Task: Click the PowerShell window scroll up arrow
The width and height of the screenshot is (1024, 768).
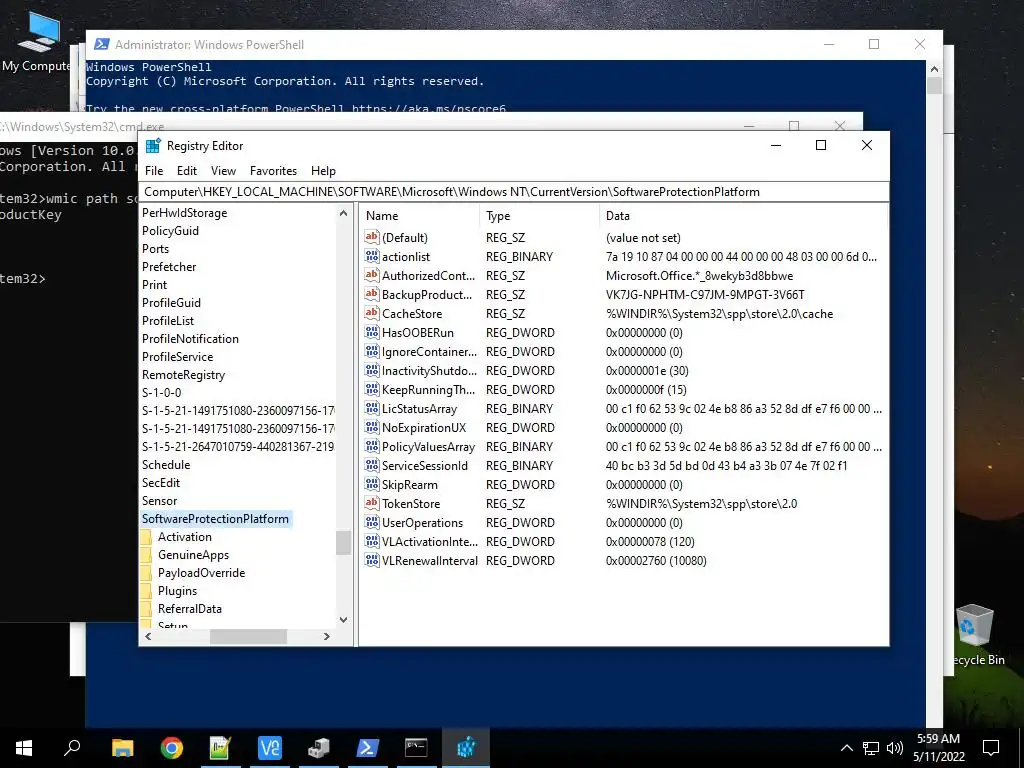Action: point(934,69)
